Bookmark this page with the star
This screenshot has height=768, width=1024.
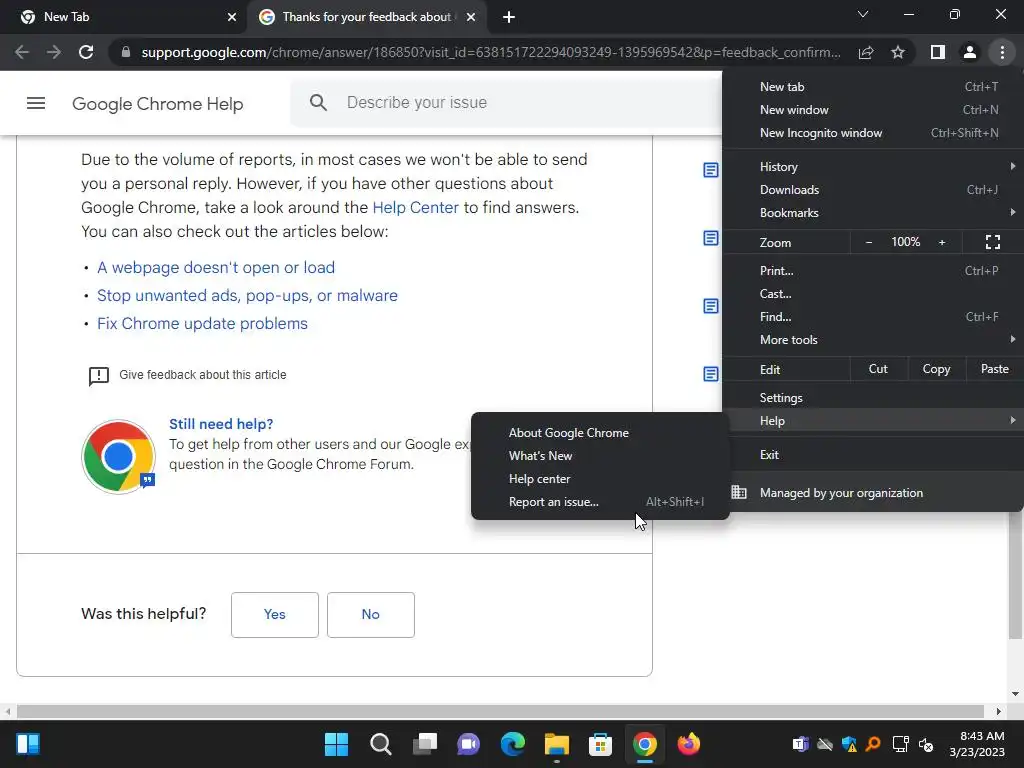point(898,52)
